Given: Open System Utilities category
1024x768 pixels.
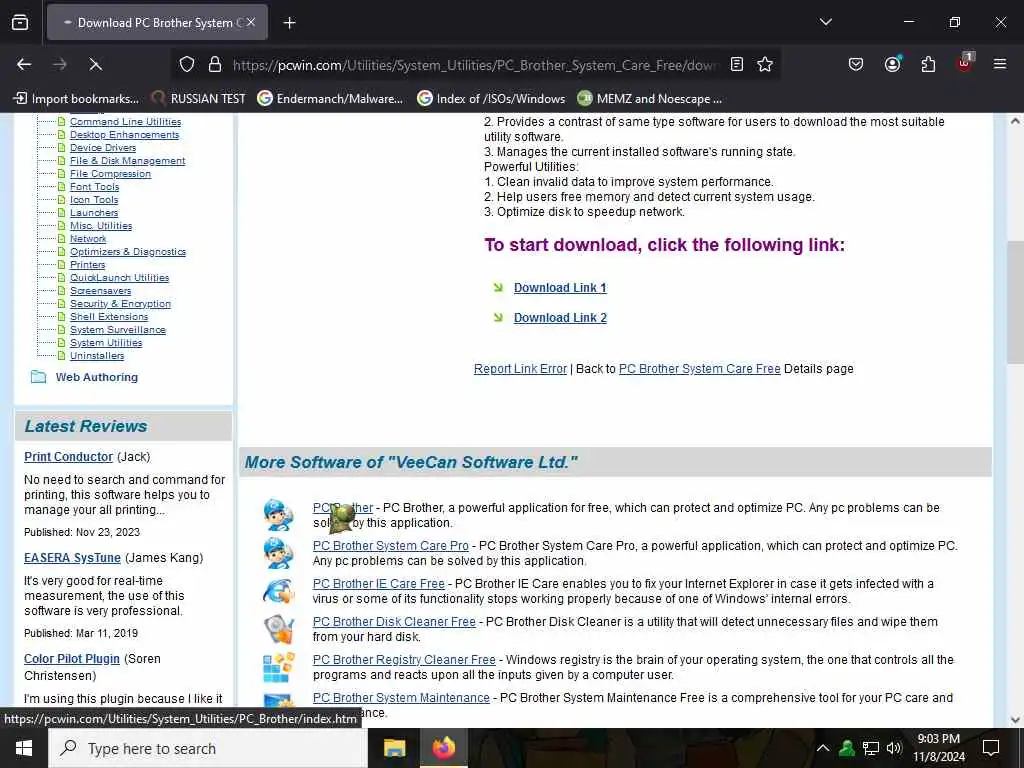Looking at the screenshot, I should [106, 343].
